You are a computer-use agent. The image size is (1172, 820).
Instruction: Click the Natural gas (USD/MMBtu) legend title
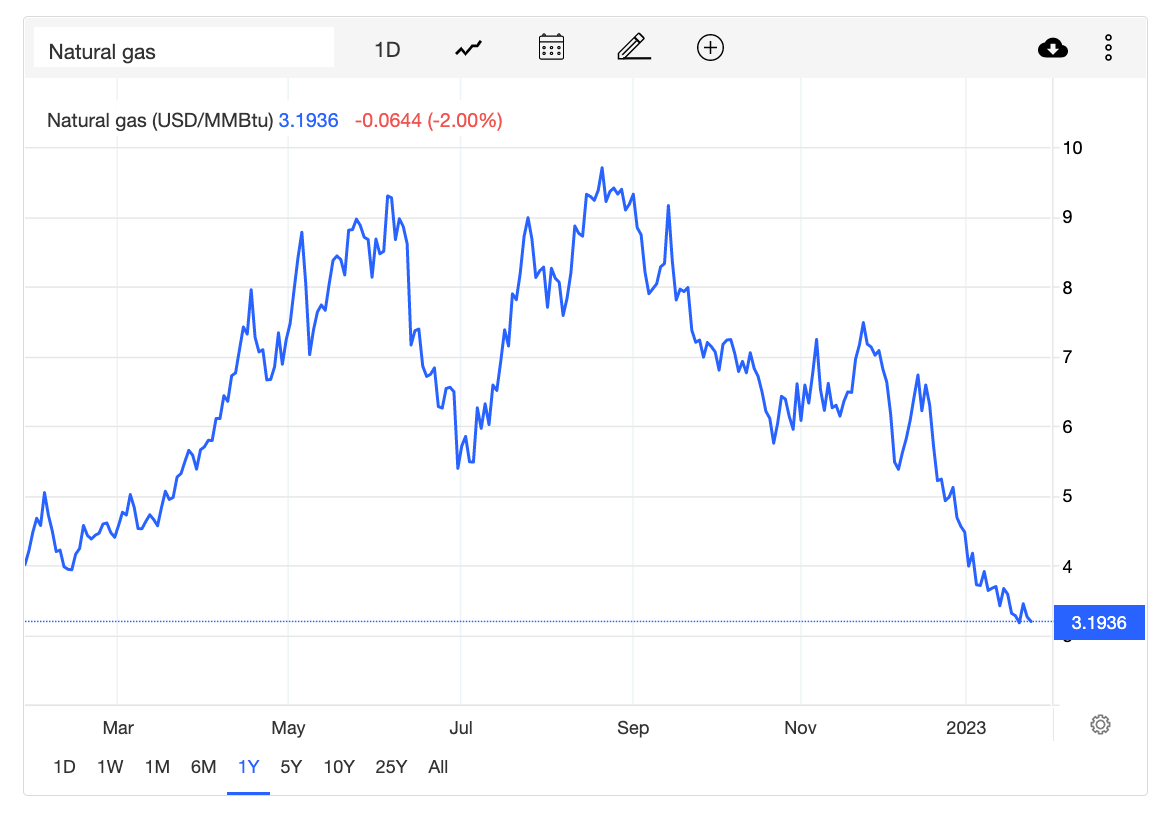click(160, 120)
